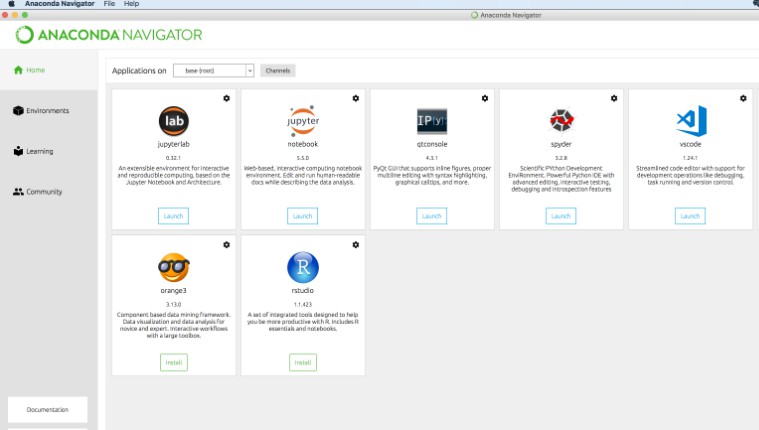The width and height of the screenshot is (759, 430).
Task: Switch to the Environments tab
Action: coord(48,110)
